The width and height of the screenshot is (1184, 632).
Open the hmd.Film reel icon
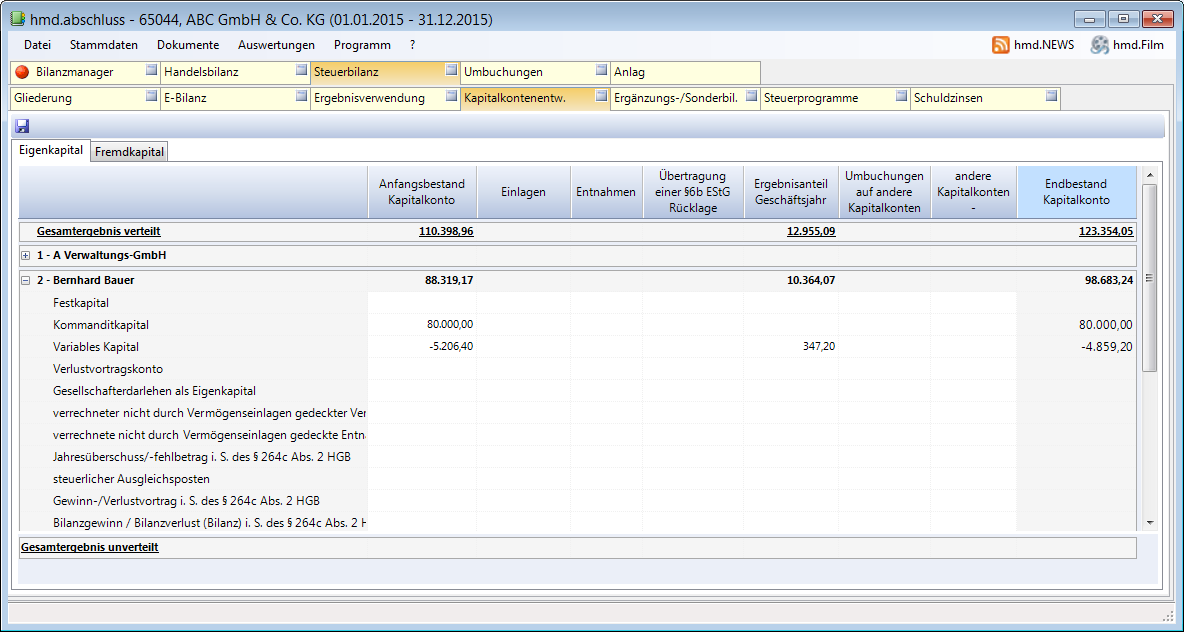1100,45
